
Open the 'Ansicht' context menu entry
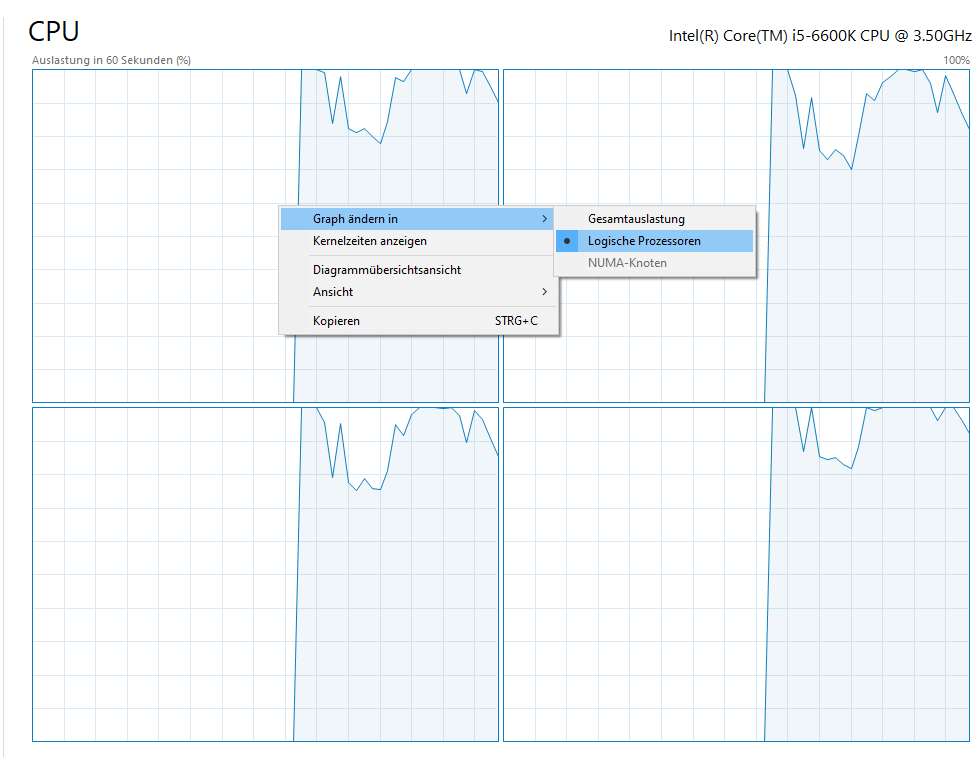point(333,292)
